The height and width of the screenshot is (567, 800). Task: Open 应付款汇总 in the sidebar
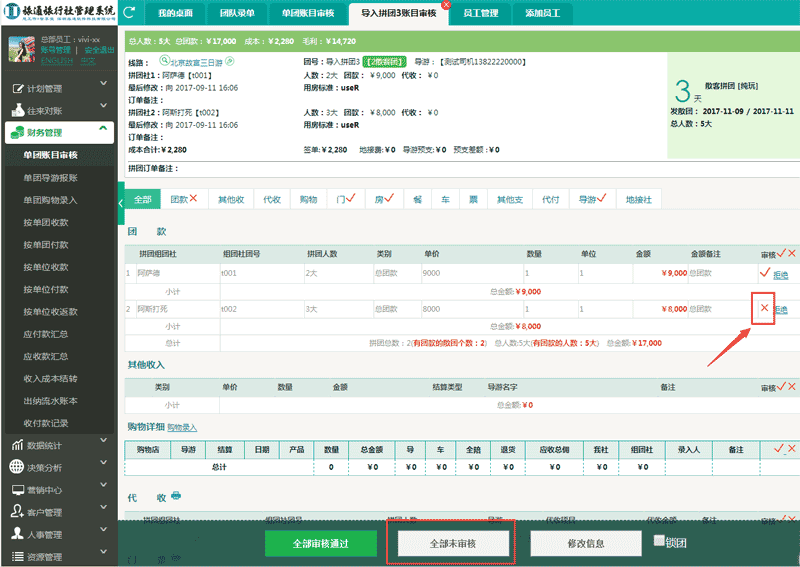45,334
